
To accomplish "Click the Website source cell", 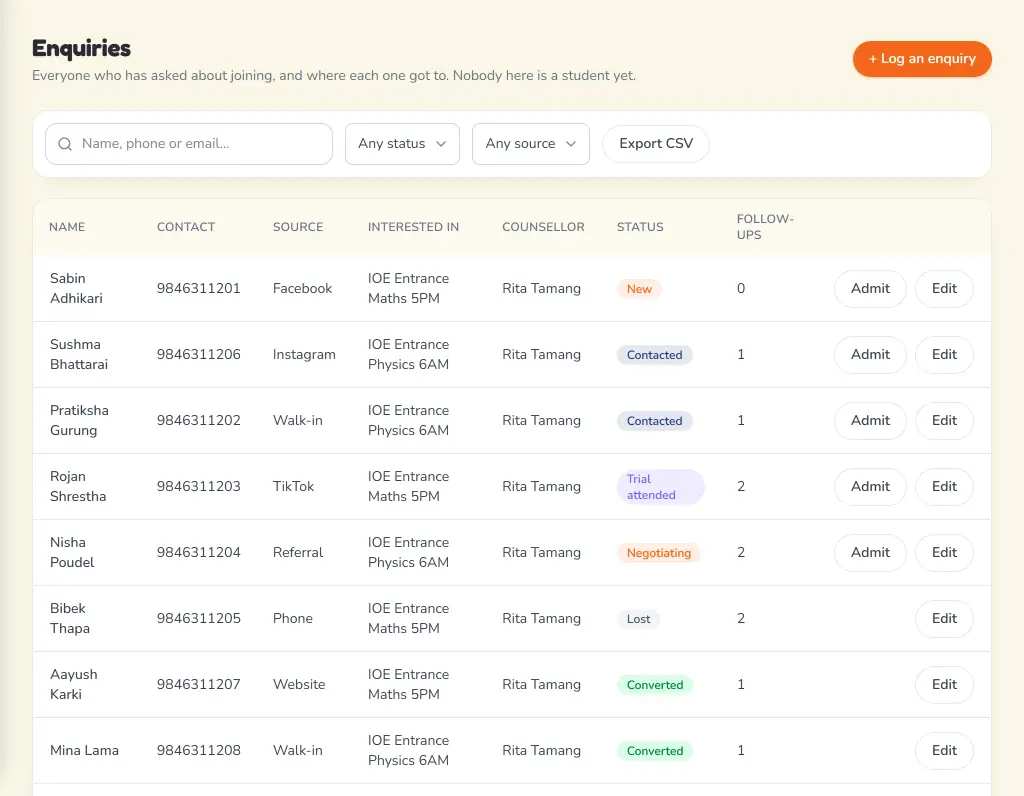I will tap(299, 684).
